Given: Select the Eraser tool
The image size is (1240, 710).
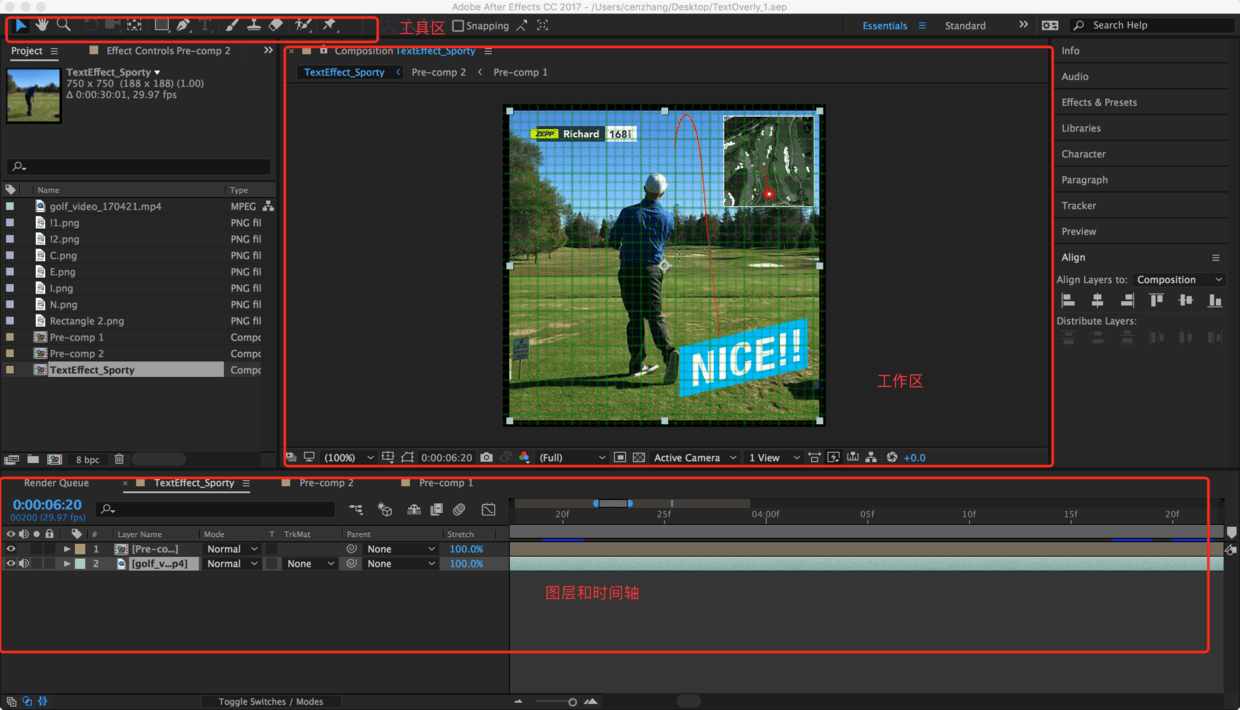Looking at the screenshot, I should pos(277,25).
